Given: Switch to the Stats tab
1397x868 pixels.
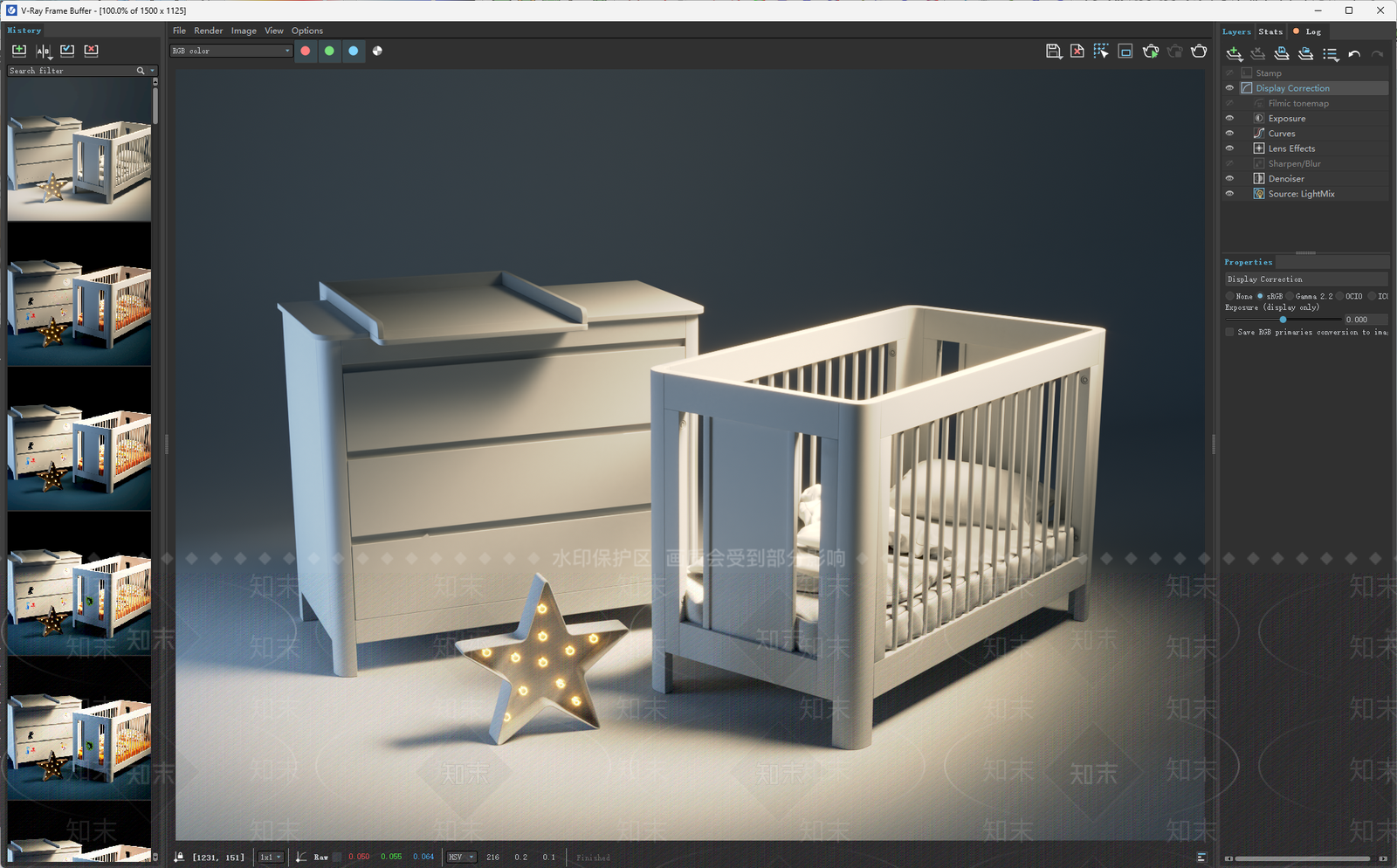Looking at the screenshot, I should point(1270,31).
